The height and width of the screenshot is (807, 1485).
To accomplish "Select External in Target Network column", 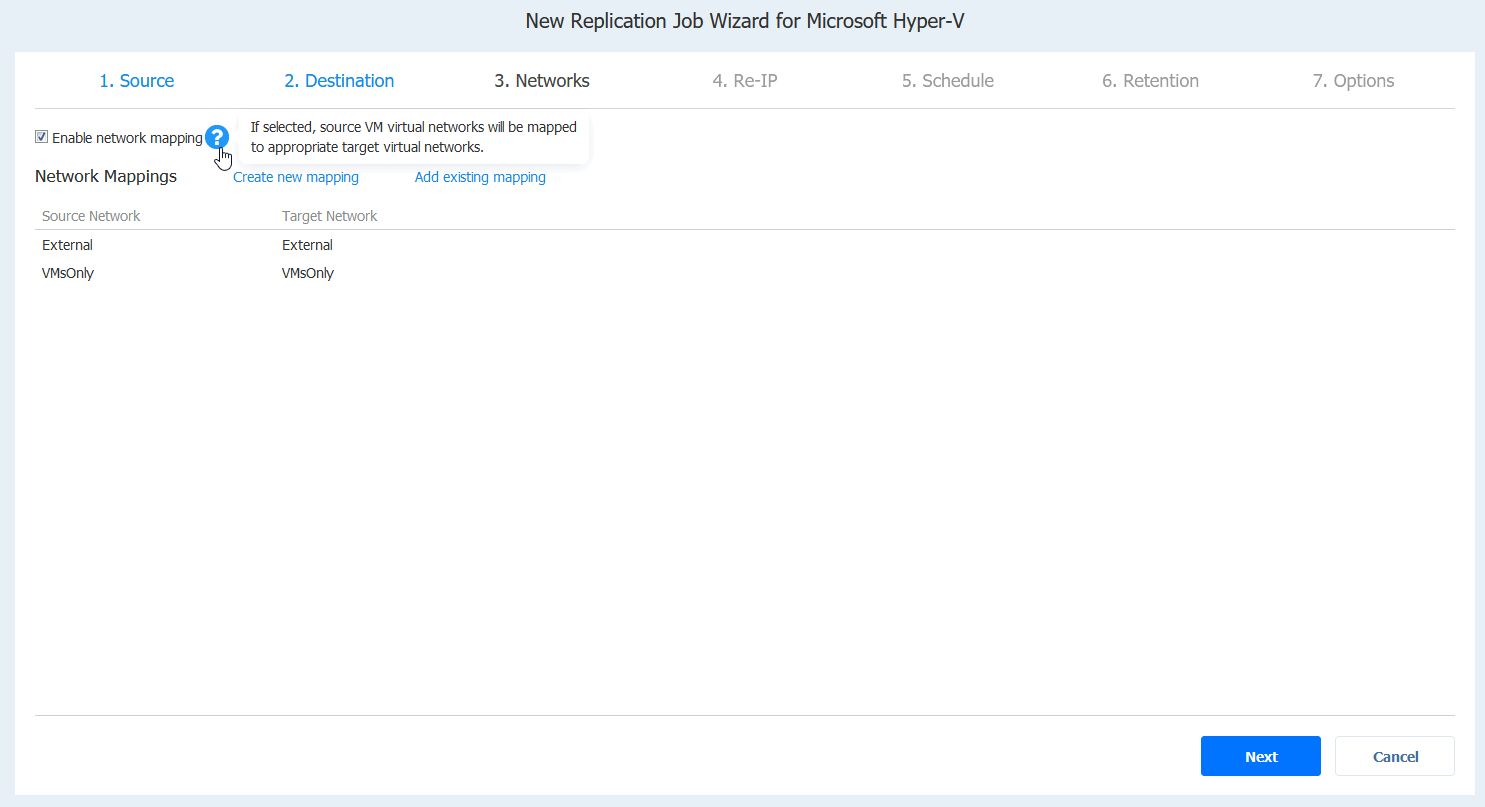I will [308, 245].
